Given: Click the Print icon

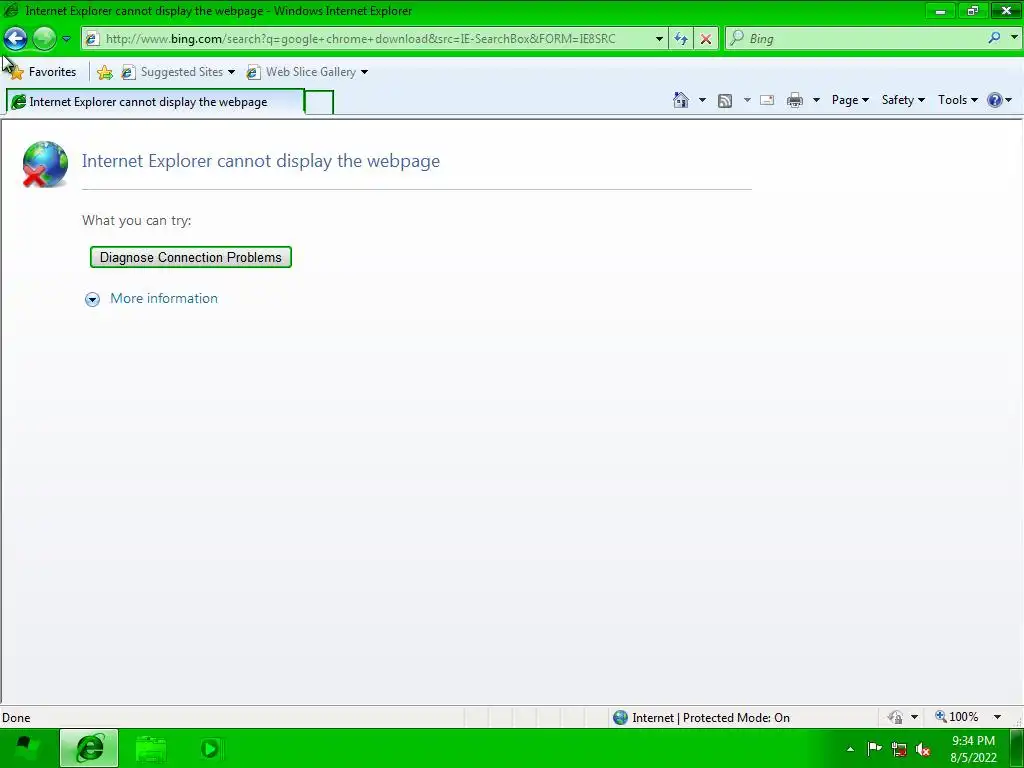Looking at the screenshot, I should (795, 100).
